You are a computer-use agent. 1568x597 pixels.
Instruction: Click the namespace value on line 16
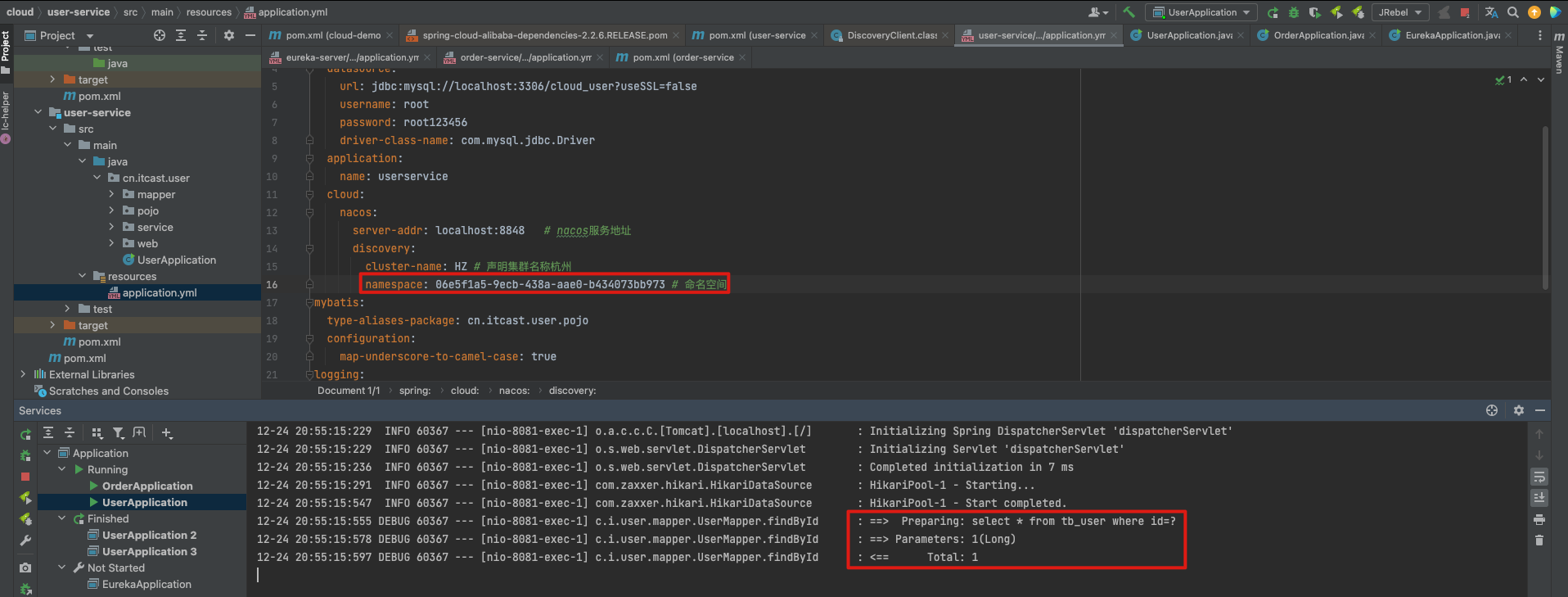pyautogui.click(x=550, y=284)
